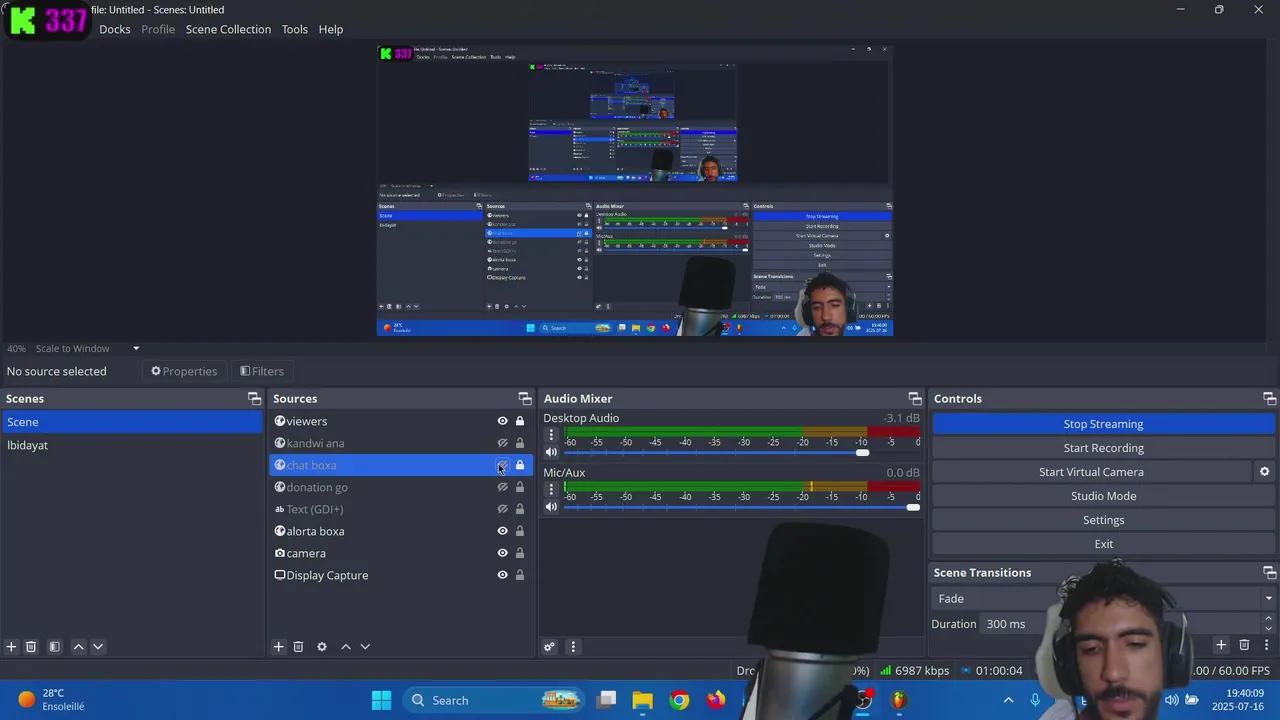Pop out the Audio Mixer dock
This screenshot has width=1280, height=720.
click(x=914, y=398)
